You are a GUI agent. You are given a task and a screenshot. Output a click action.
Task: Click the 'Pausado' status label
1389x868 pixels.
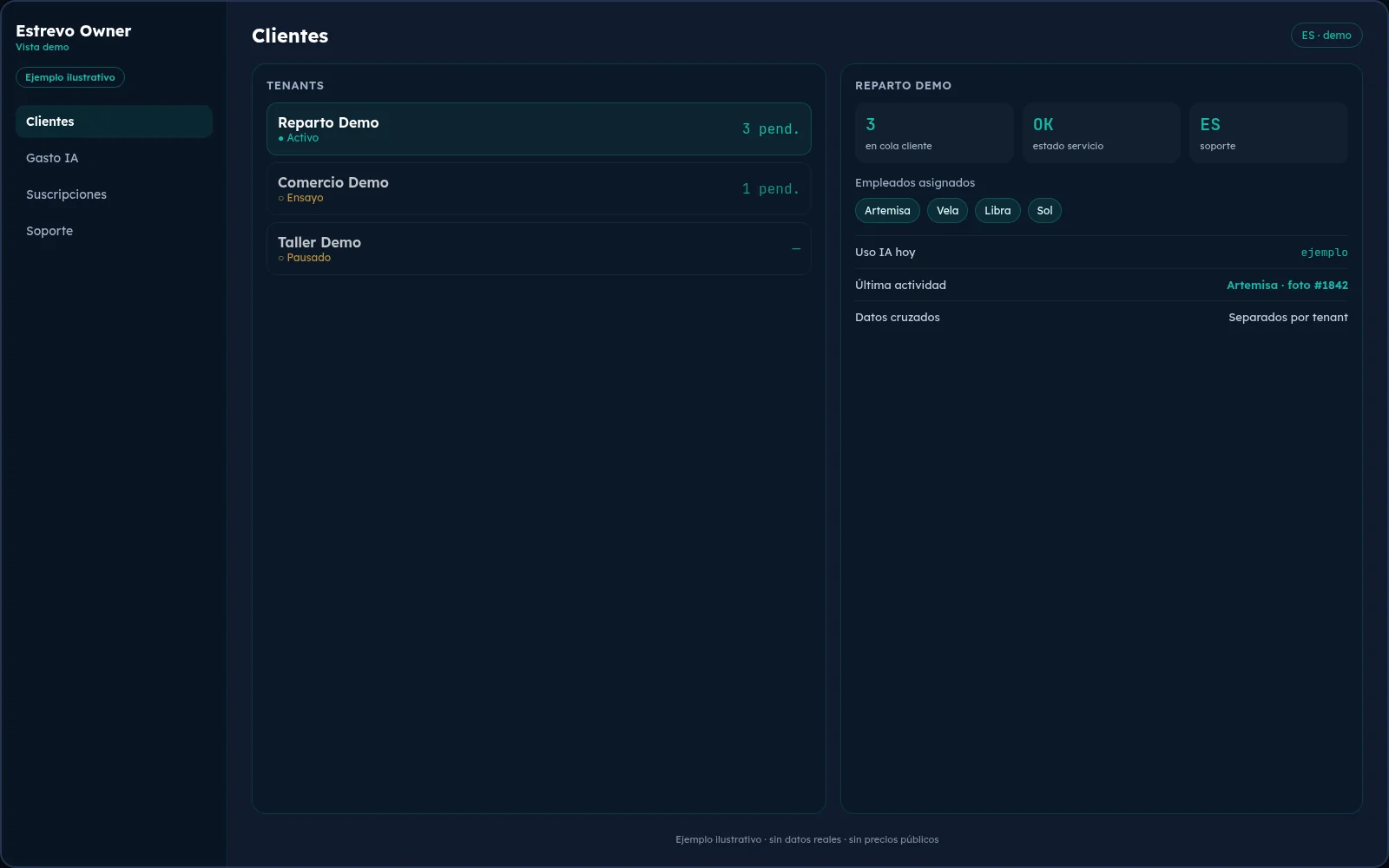[304, 258]
